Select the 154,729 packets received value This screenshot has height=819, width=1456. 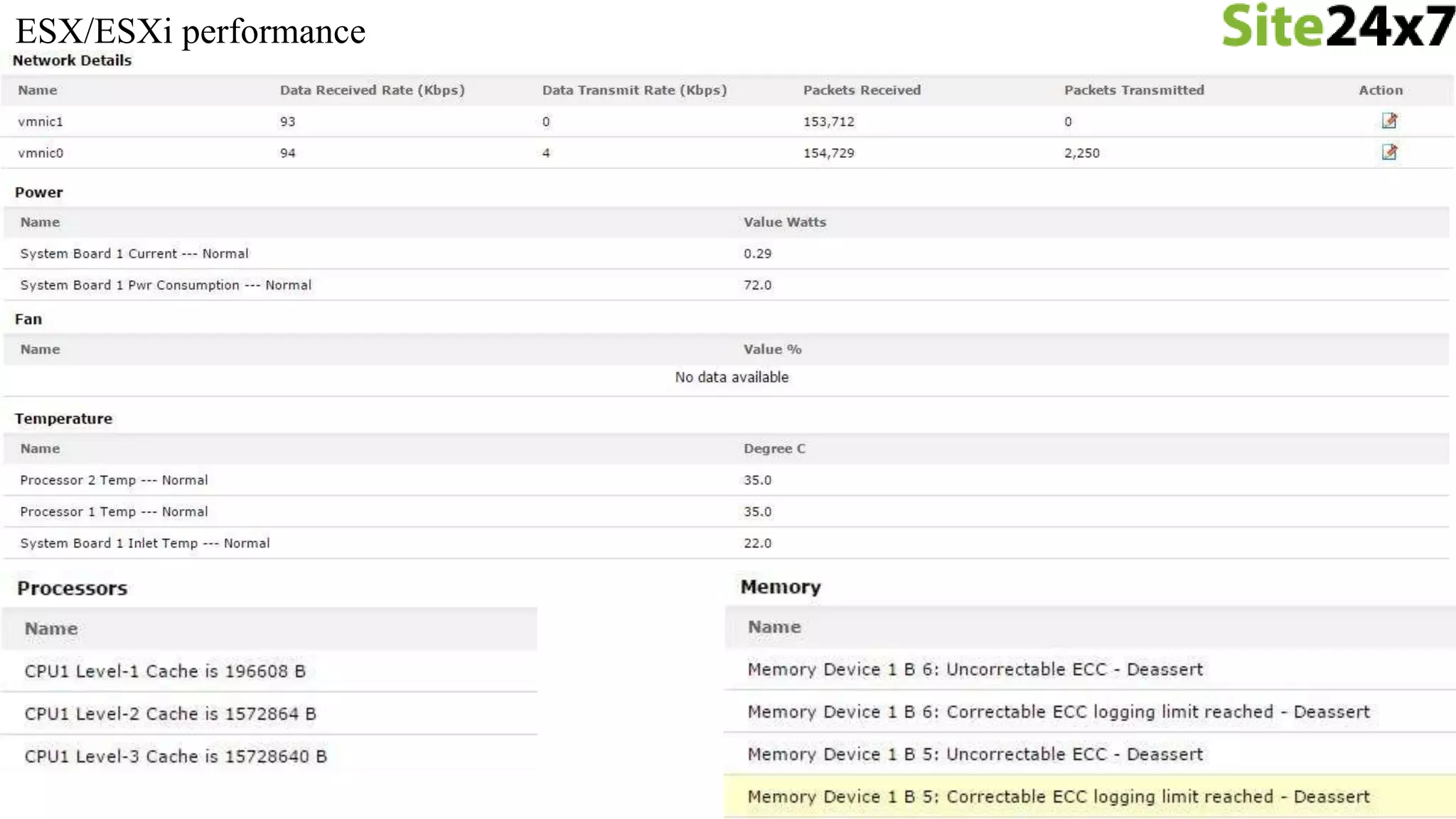click(x=829, y=153)
